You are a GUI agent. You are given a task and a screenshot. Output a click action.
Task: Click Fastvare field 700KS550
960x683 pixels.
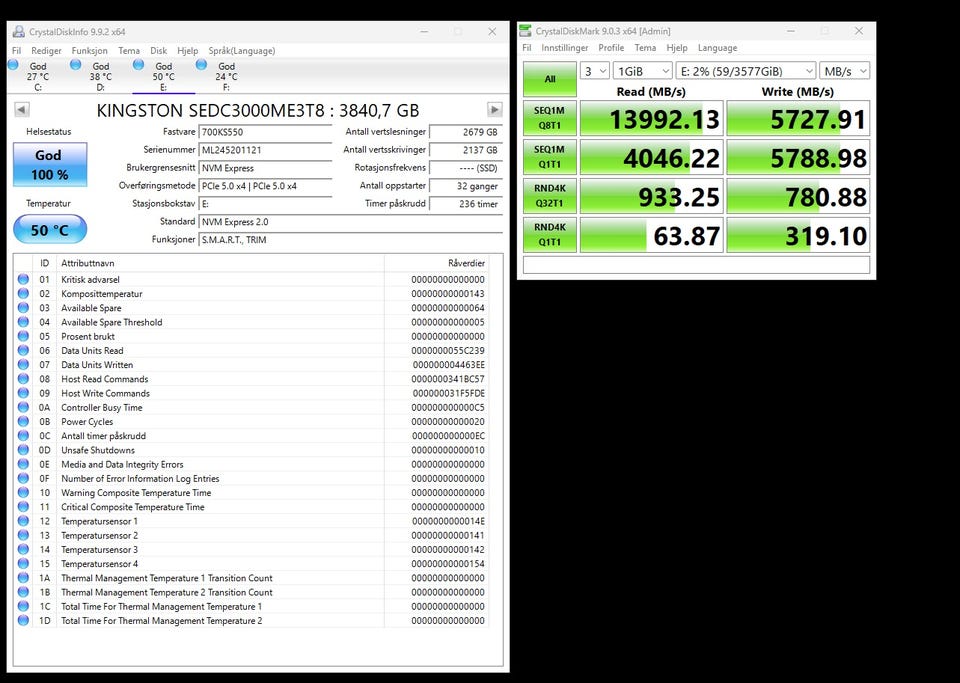265,132
